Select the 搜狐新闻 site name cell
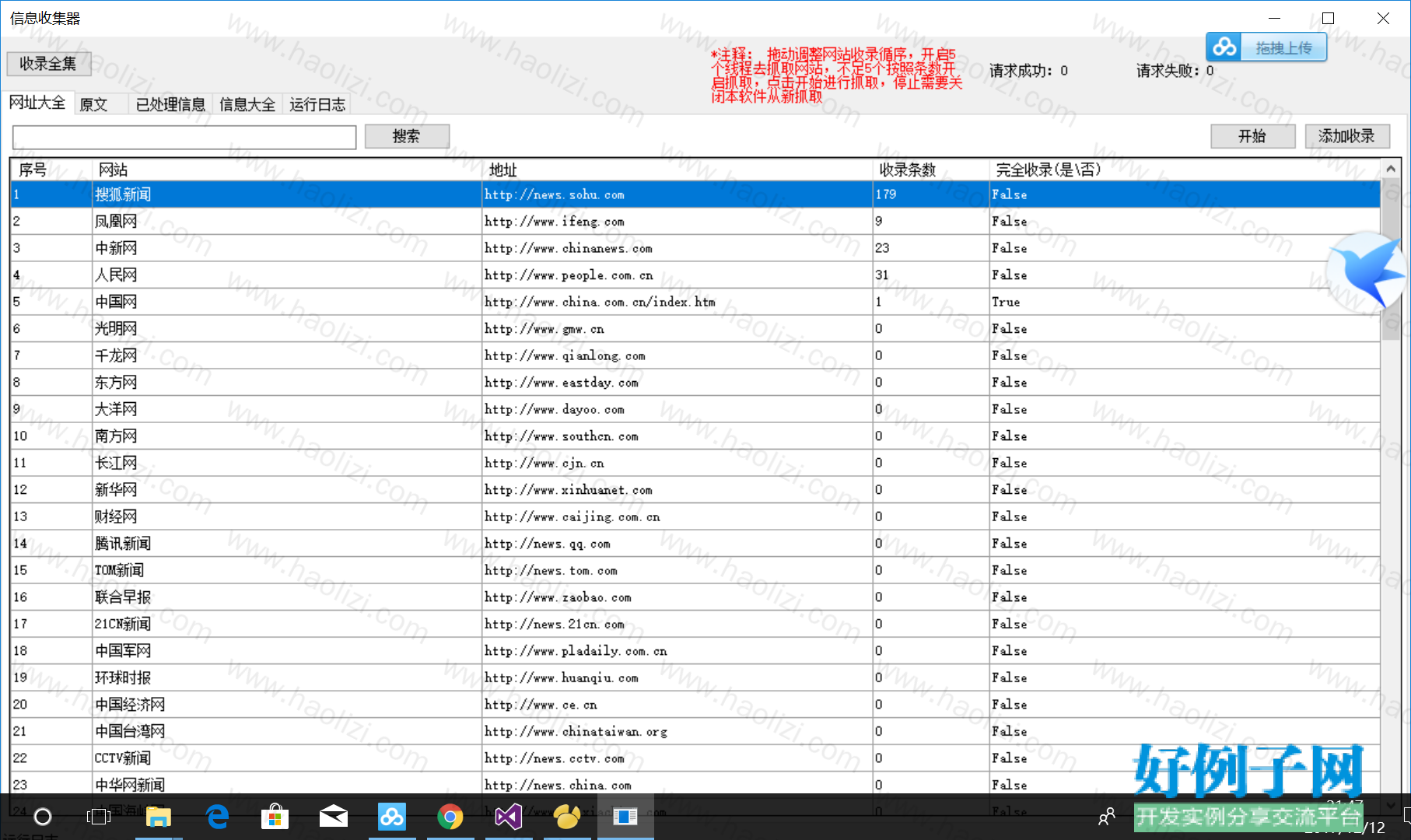The image size is (1411, 840). 287,194
